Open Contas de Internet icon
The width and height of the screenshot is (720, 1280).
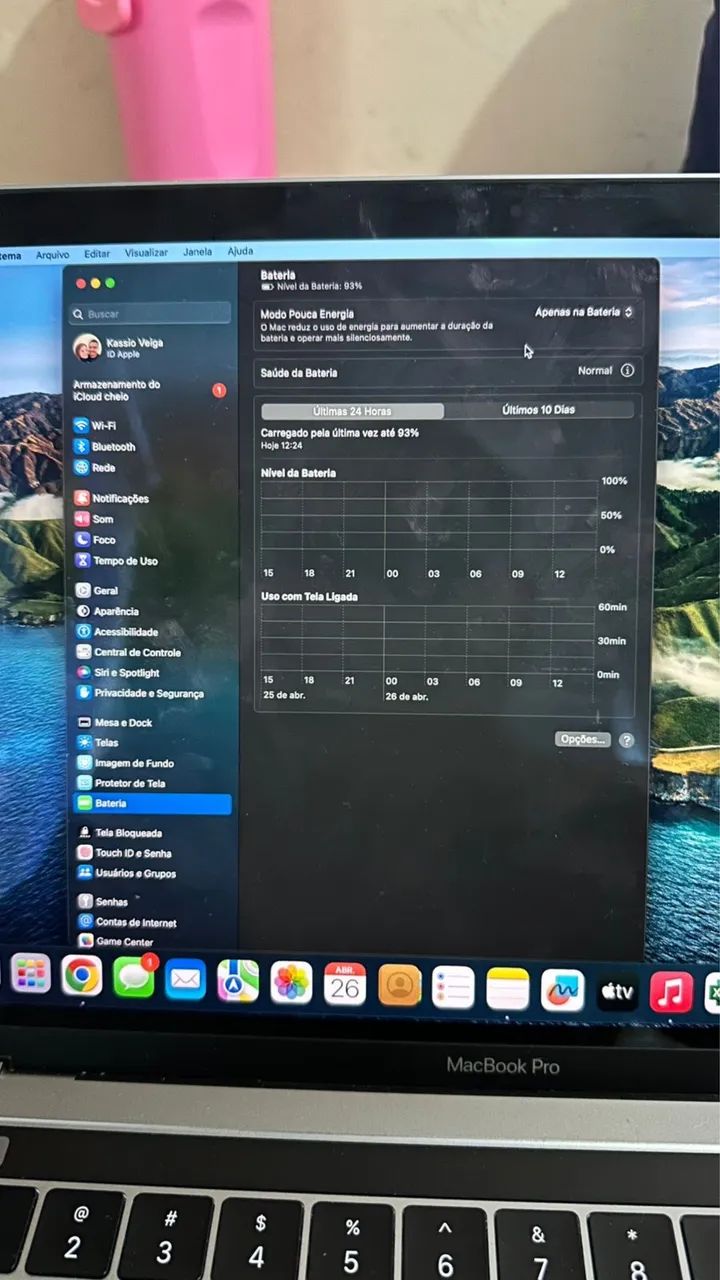click(x=86, y=922)
